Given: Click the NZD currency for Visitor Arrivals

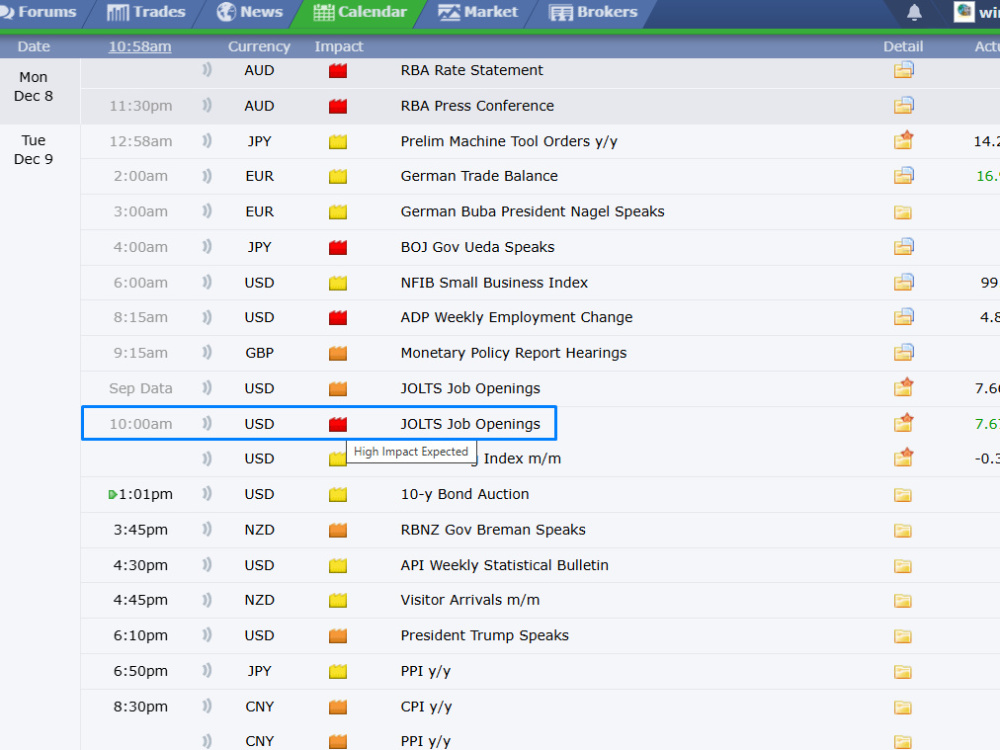Looking at the screenshot, I should [260, 600].
